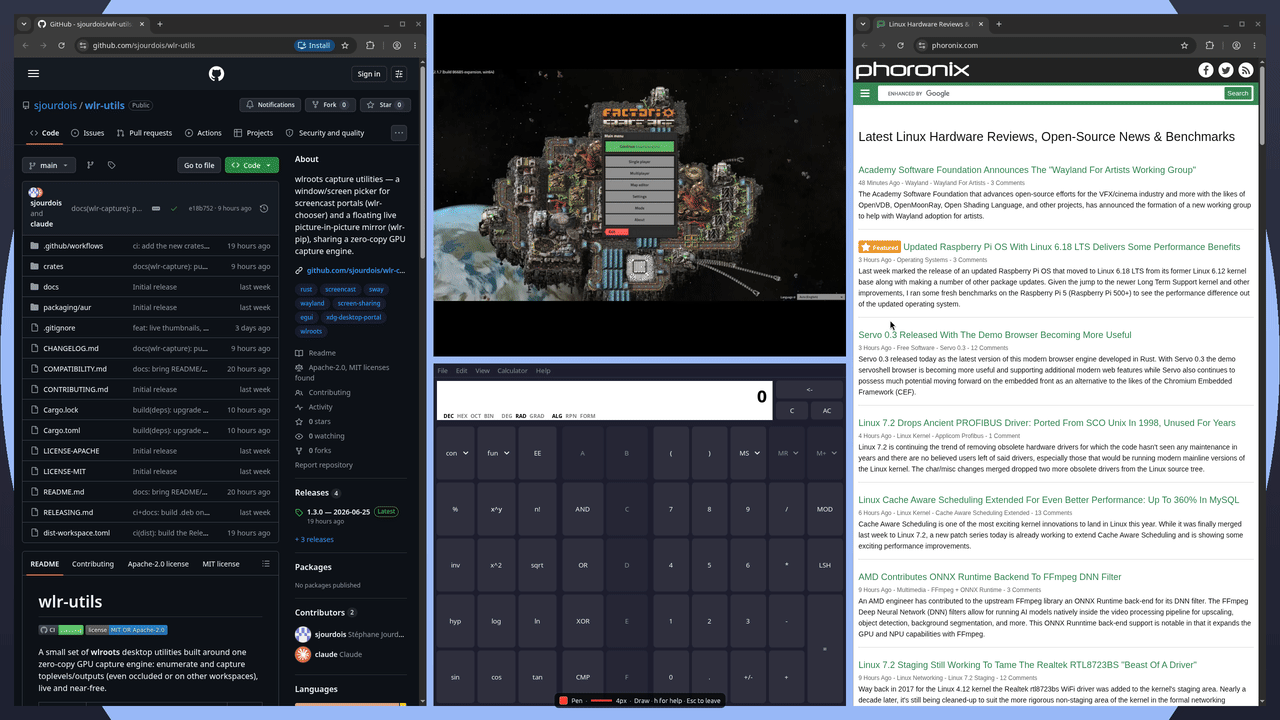Open the calculator View menu
The height and width of the screenshot is (720, 1280).
click(483, 371)
